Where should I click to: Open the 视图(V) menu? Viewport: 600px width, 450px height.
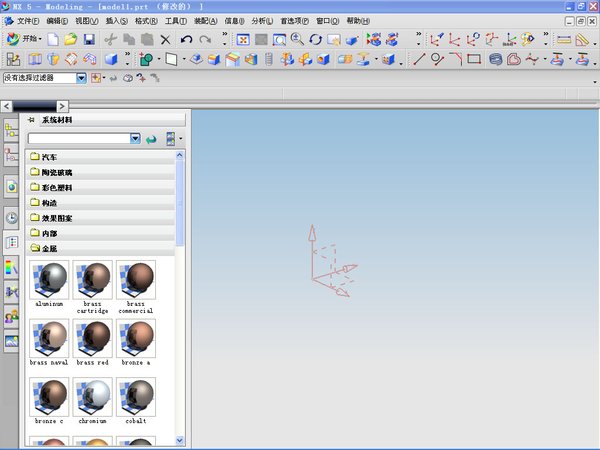point(87,21)
